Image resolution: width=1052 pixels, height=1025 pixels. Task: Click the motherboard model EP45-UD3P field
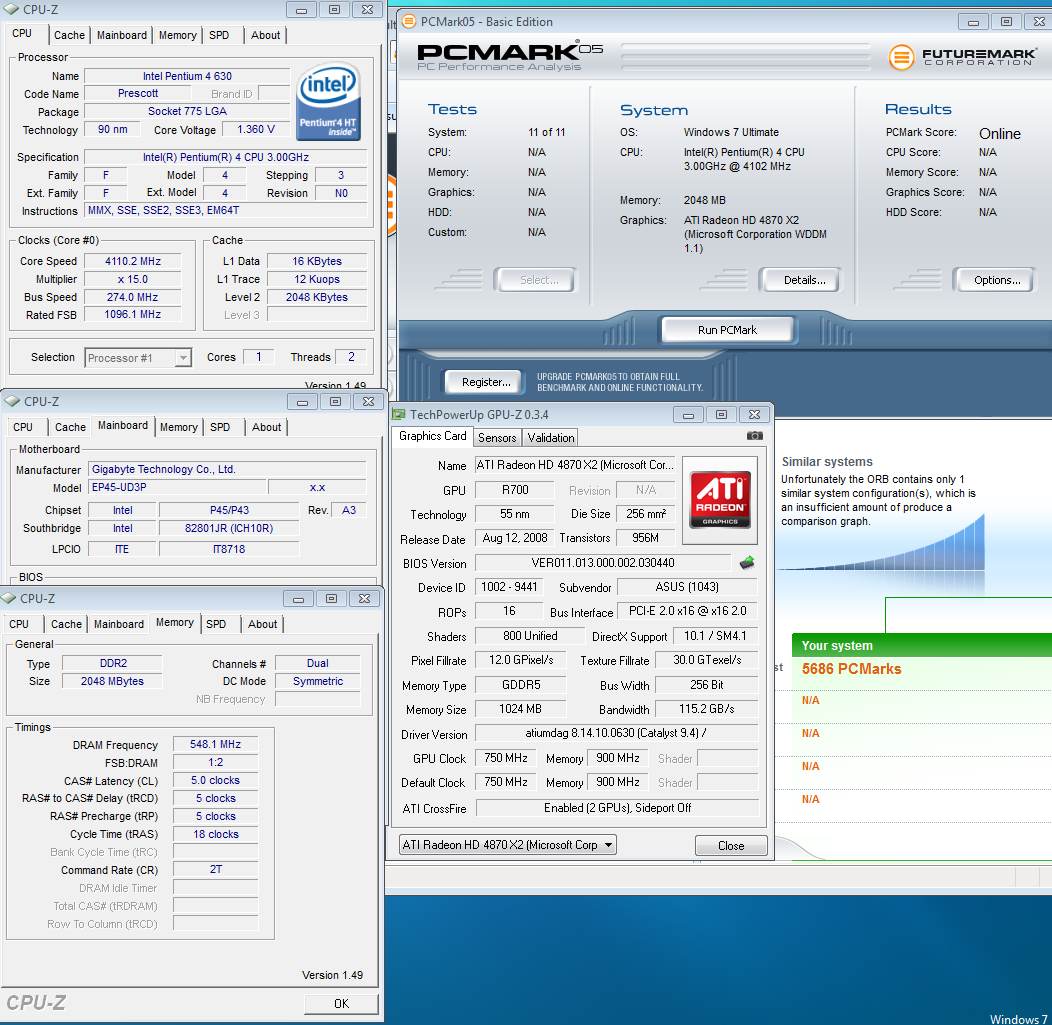tap(177, 488)
